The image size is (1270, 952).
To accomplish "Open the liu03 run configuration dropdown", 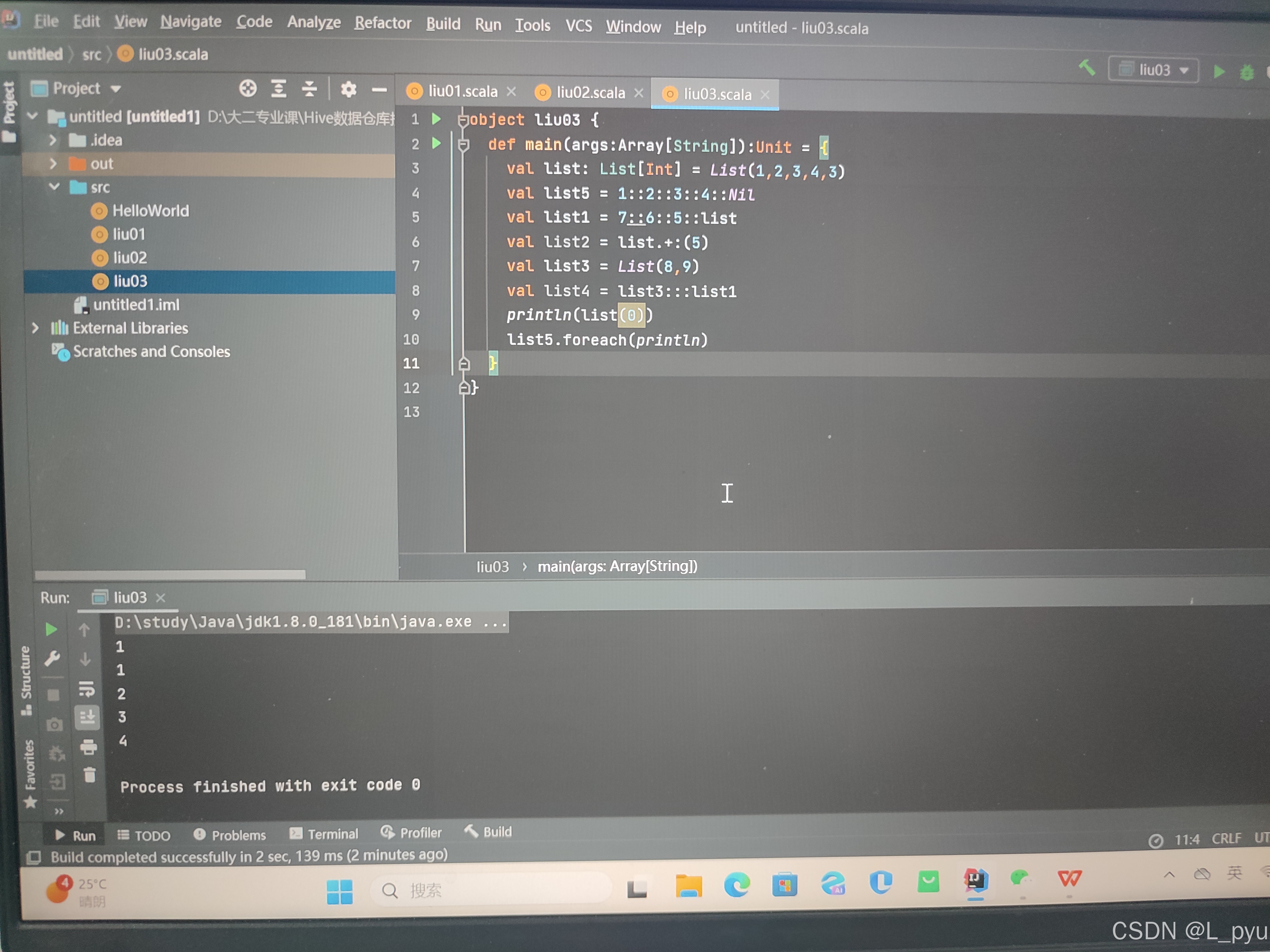I will coord(1154,70).
